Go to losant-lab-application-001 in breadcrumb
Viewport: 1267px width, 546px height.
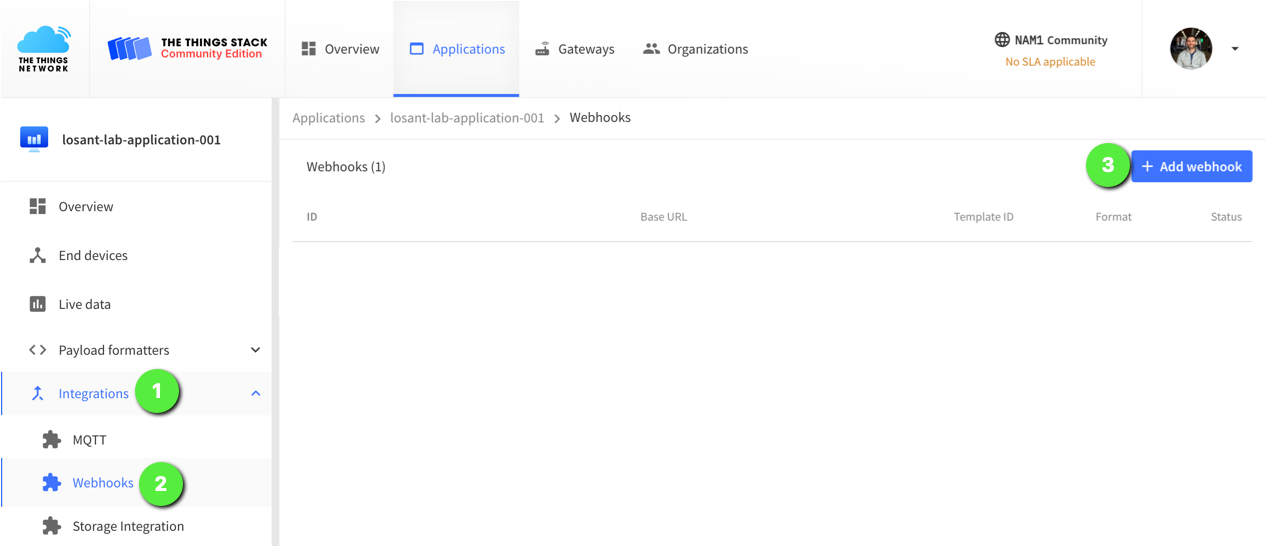click(467, 118)
